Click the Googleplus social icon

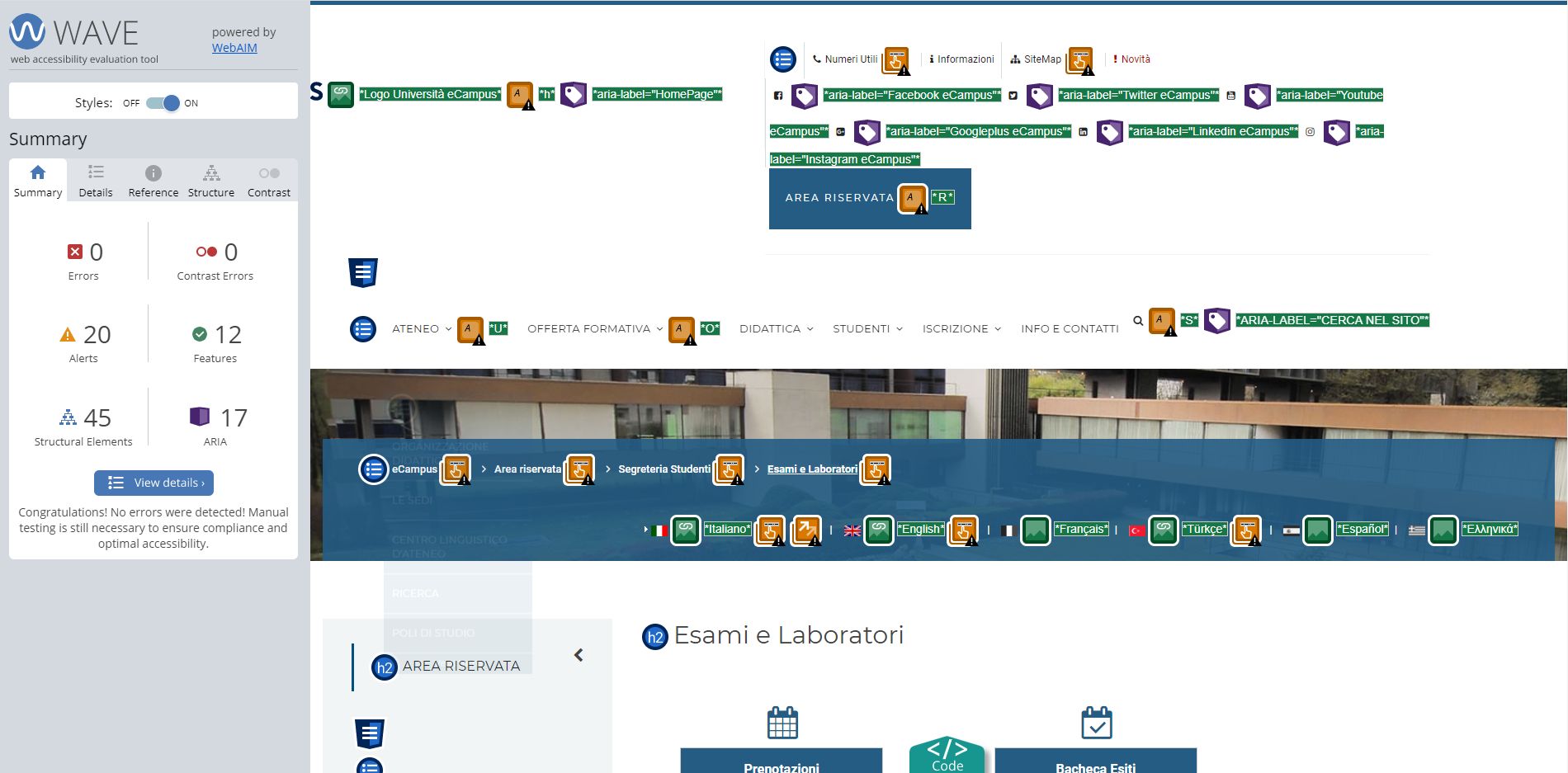(840, 132)
